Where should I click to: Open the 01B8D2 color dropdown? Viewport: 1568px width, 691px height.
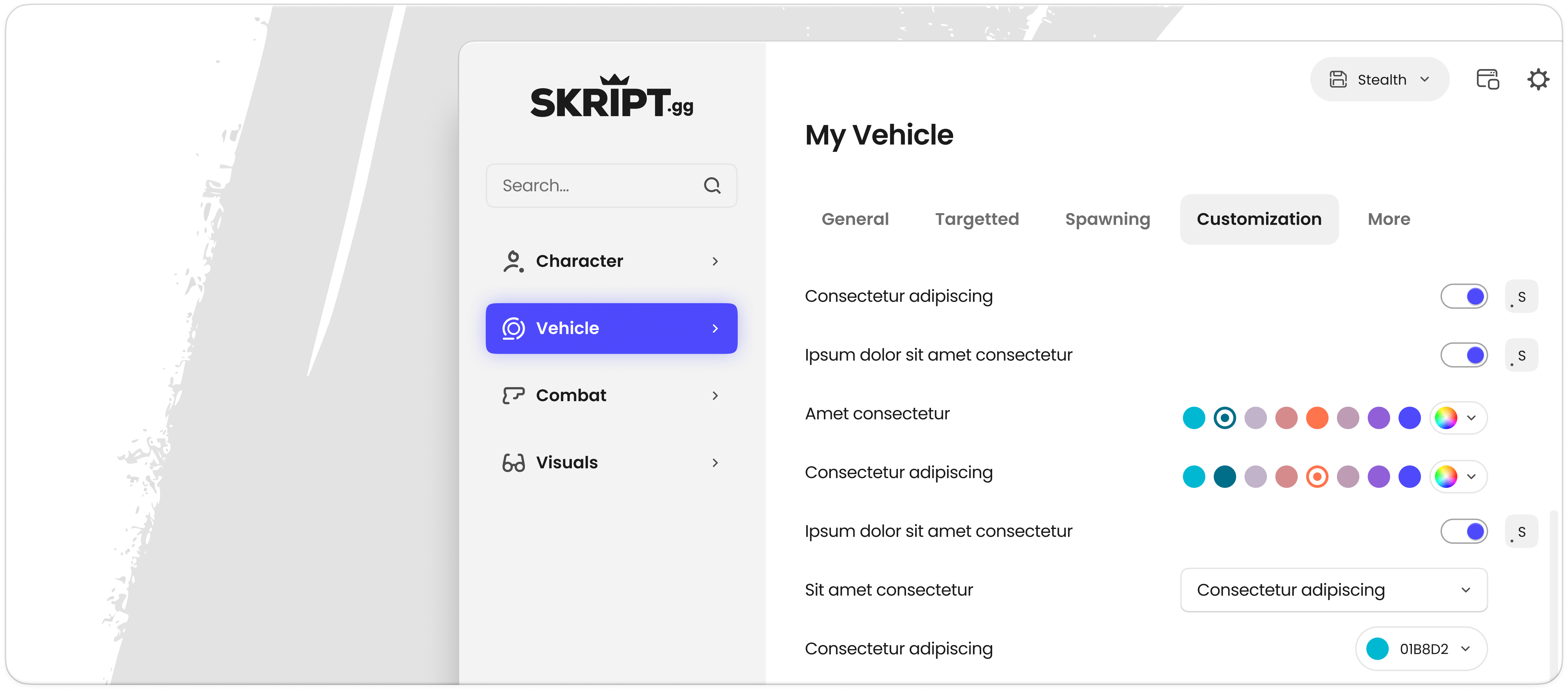pos(1421,649)
